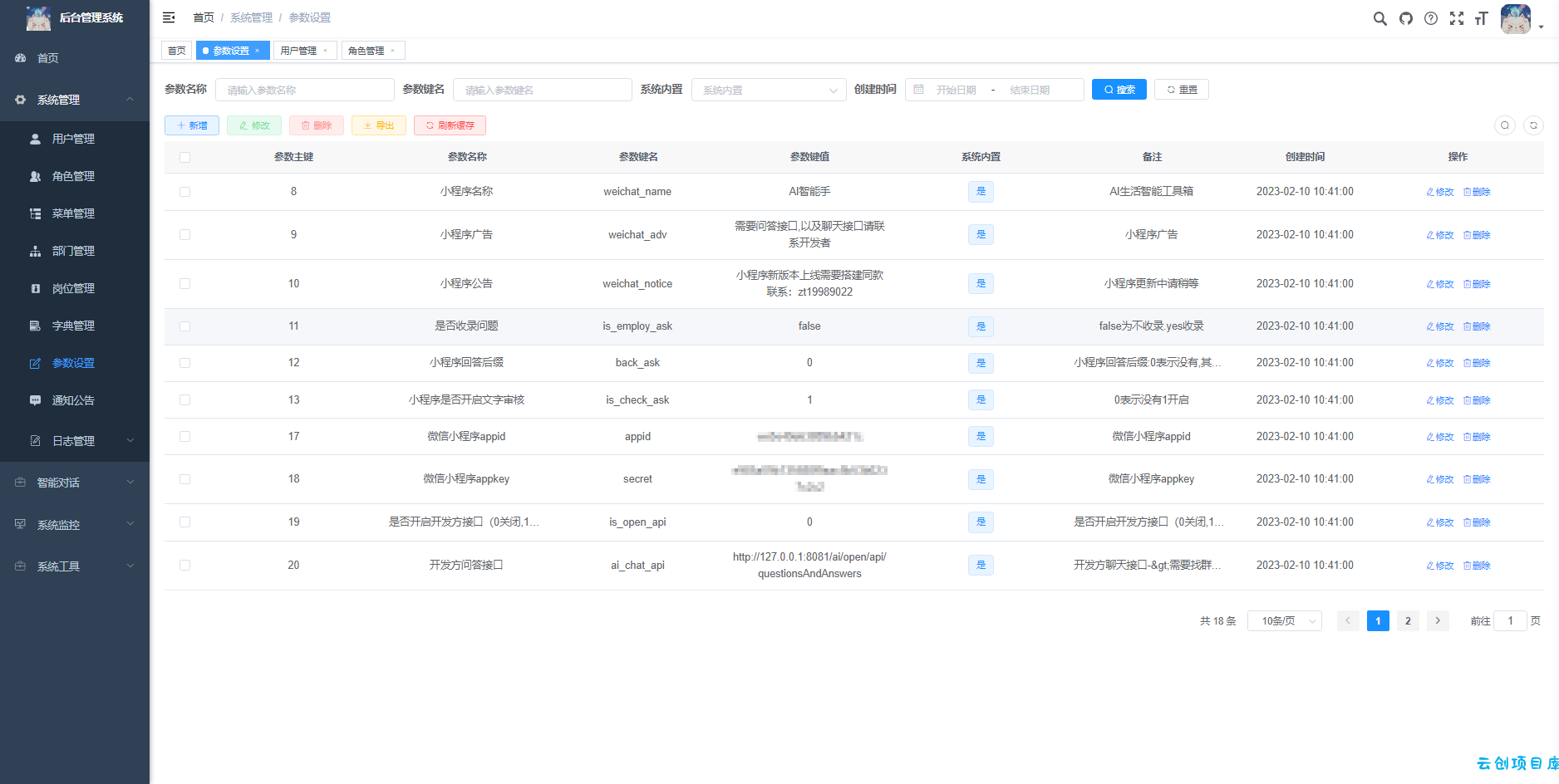
Task: Expand the 系统工具 sidebar menu
Action: [x=75, y=566]
